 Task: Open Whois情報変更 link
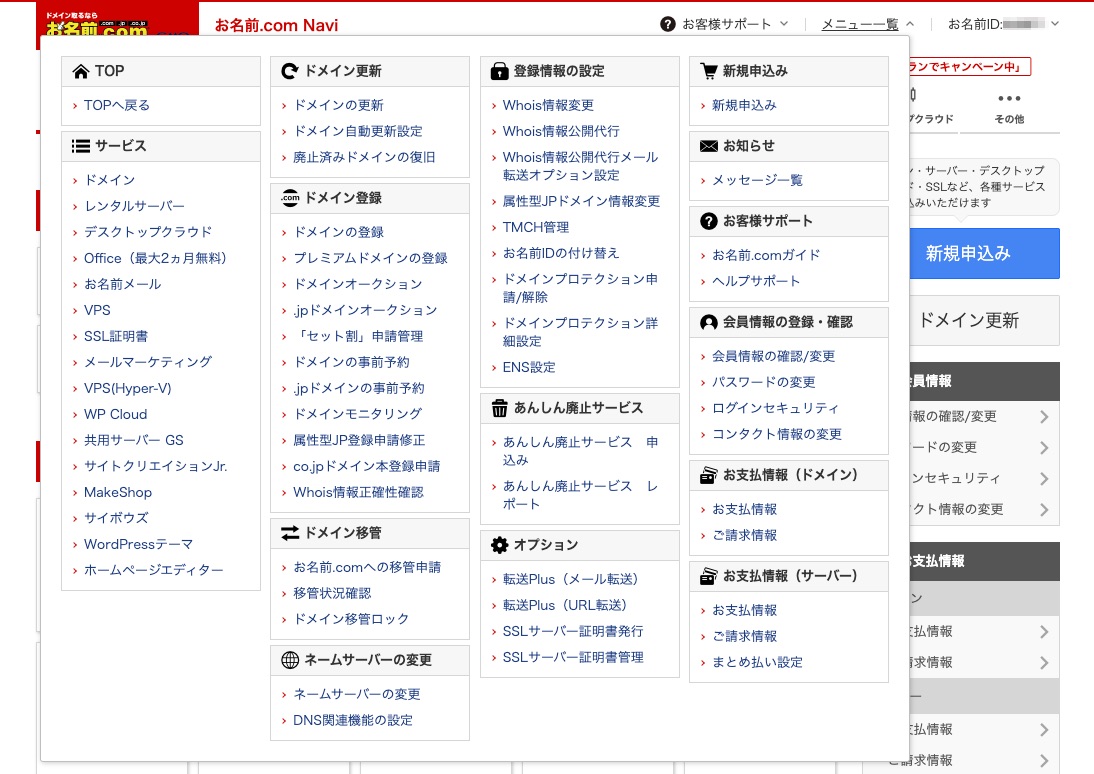click(x=548, y=105)
